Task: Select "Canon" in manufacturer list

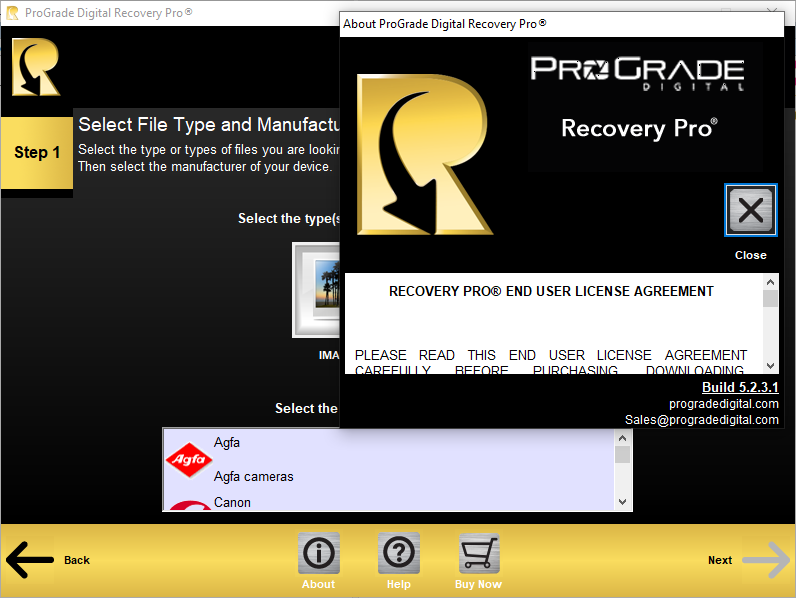Action: point(232,503)
